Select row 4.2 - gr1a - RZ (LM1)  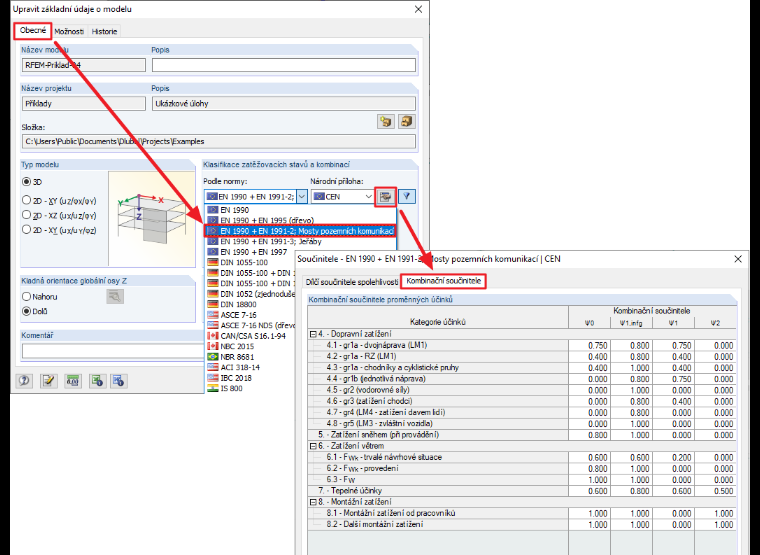(x=522, y=357)
